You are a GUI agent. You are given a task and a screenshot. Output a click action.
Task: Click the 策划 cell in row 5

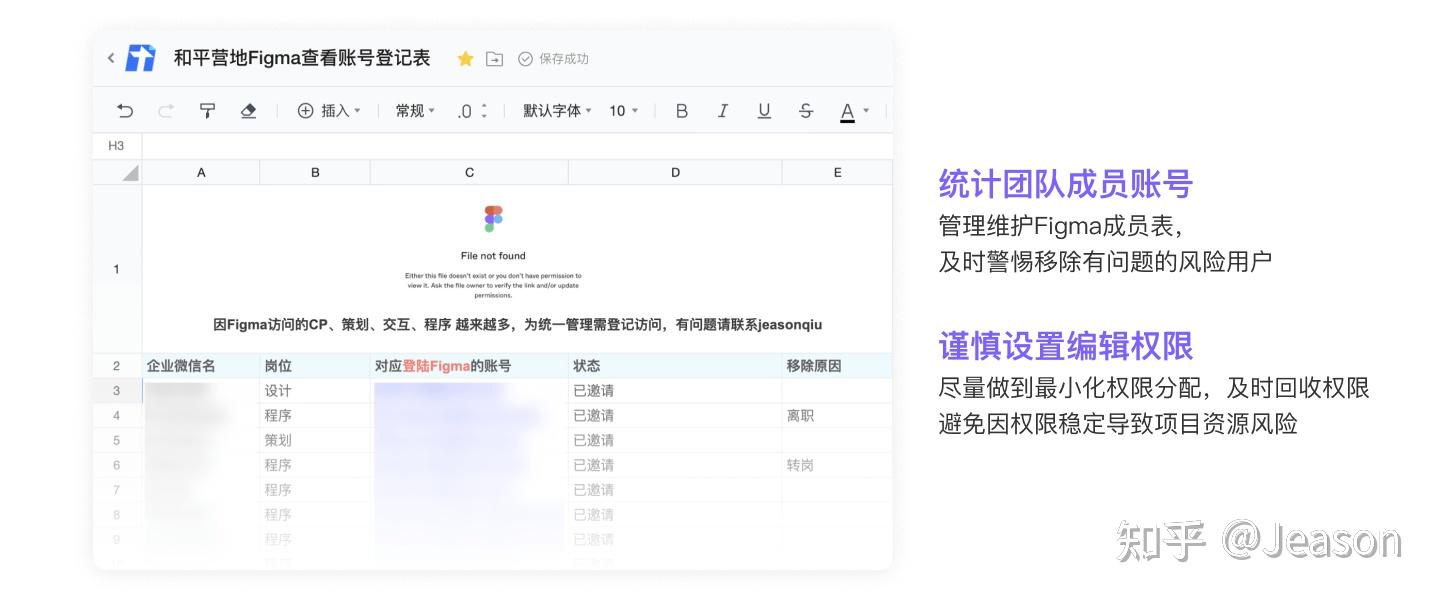coord(315,440)
